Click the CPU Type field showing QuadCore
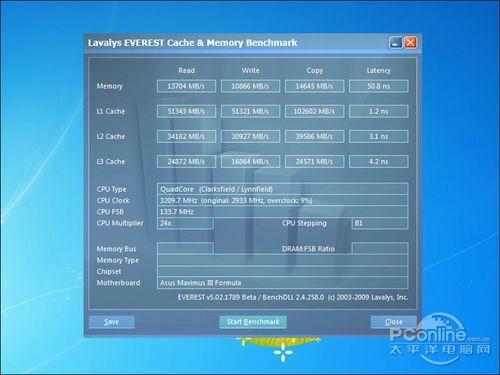Screen dimensions: 500x375 (x=282, y=189)
